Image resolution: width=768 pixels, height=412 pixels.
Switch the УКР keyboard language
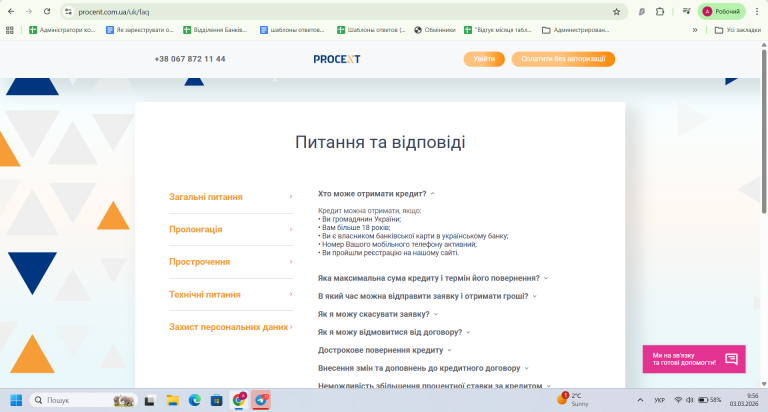pos(660,400)
